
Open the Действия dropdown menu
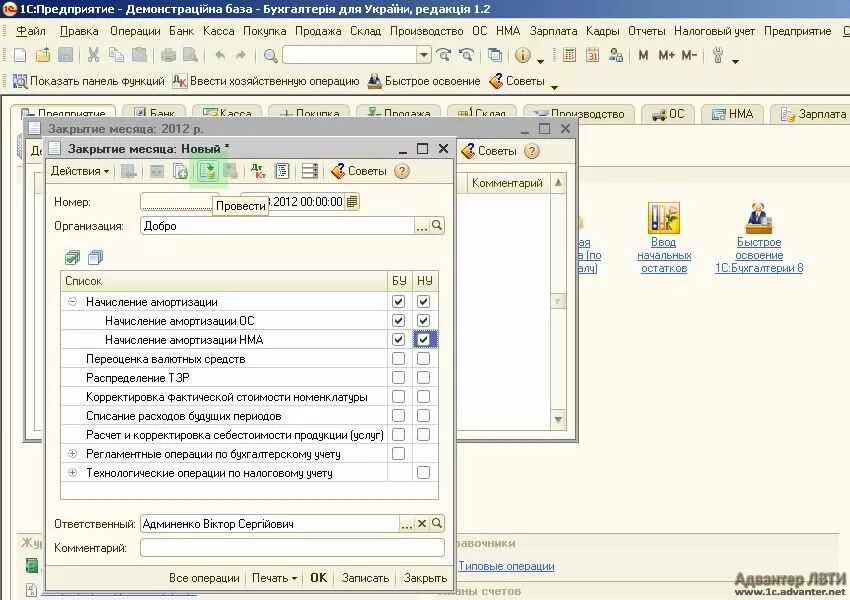point(80,171)
